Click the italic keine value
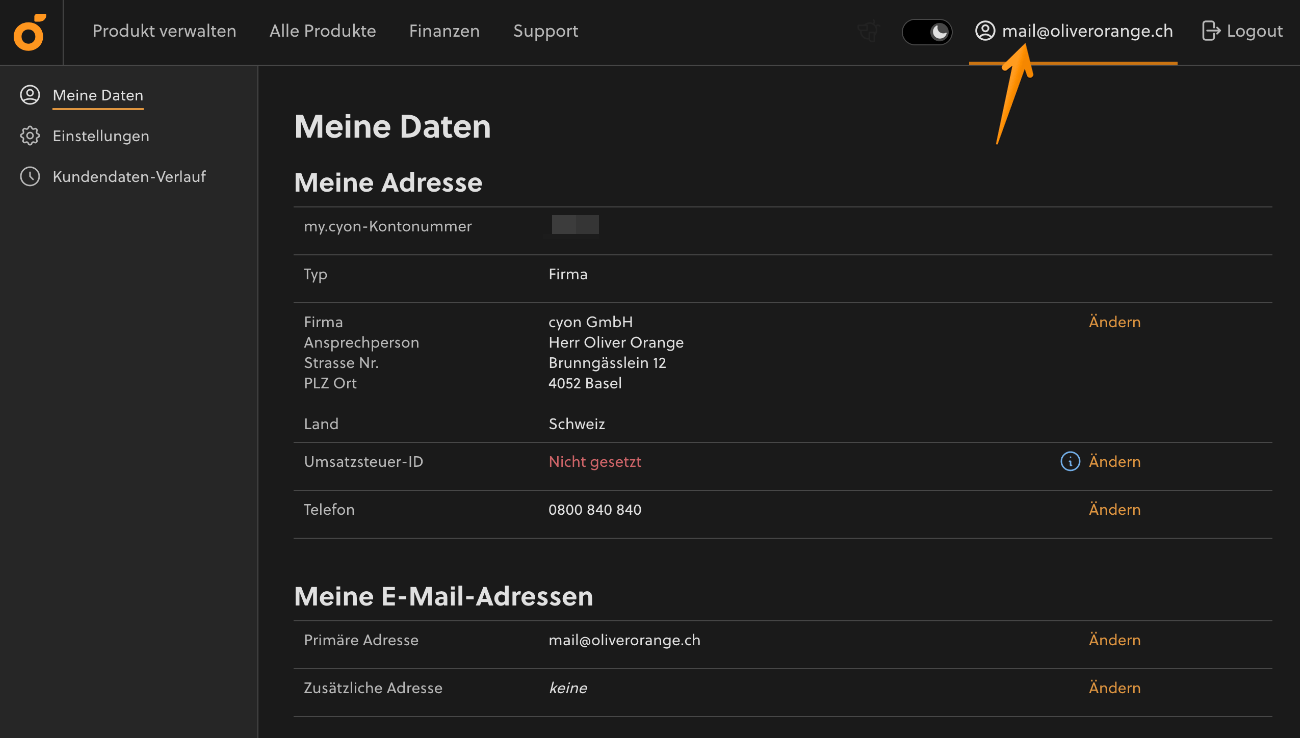1300x738 pixels. click(568, 688)
